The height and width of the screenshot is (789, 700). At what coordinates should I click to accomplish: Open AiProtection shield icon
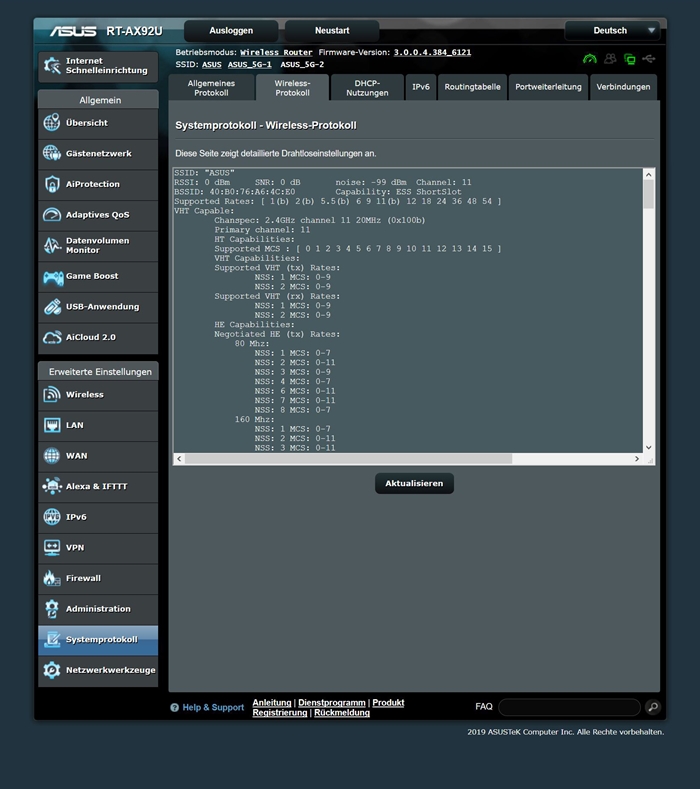pyautogui.click(x=52, y=184)
